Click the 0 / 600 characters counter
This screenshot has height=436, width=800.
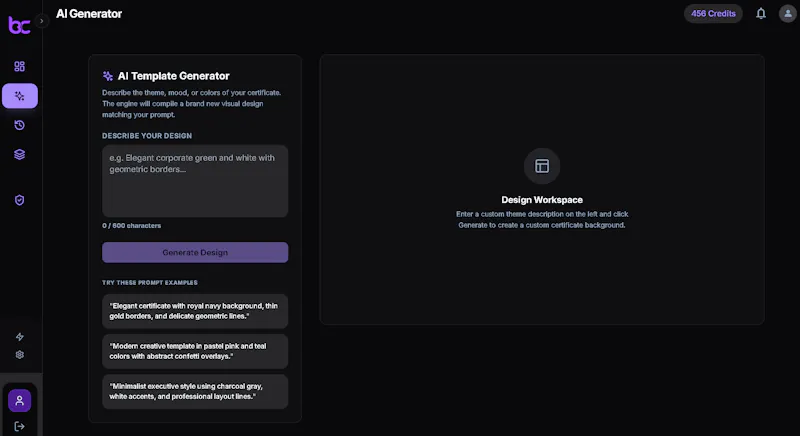(x=132, y=225)
